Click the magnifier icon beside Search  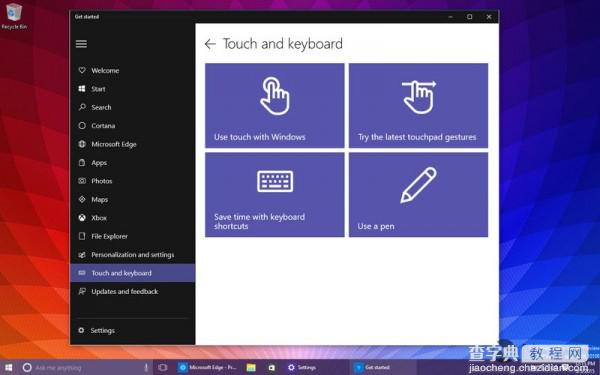pos(82,107)
